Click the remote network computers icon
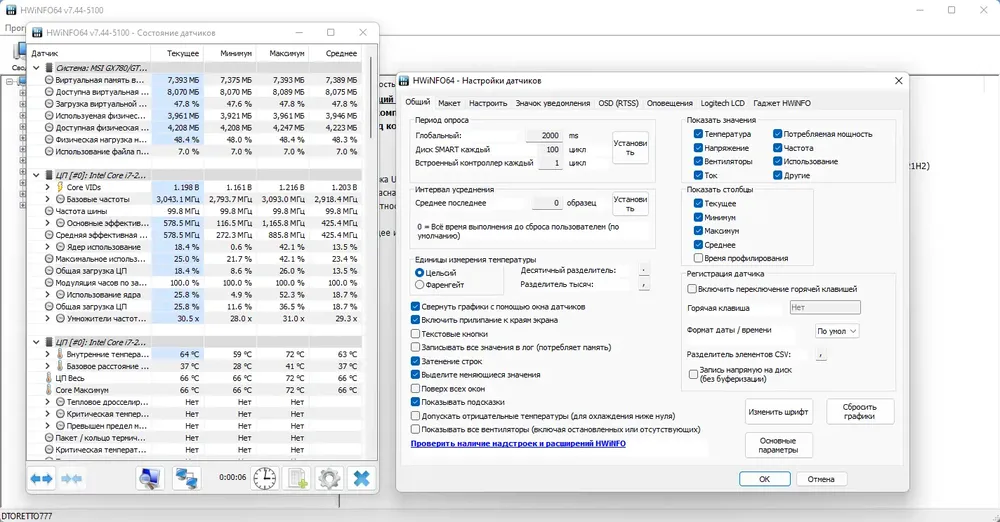1000x522 pixels. pos(186,479)
